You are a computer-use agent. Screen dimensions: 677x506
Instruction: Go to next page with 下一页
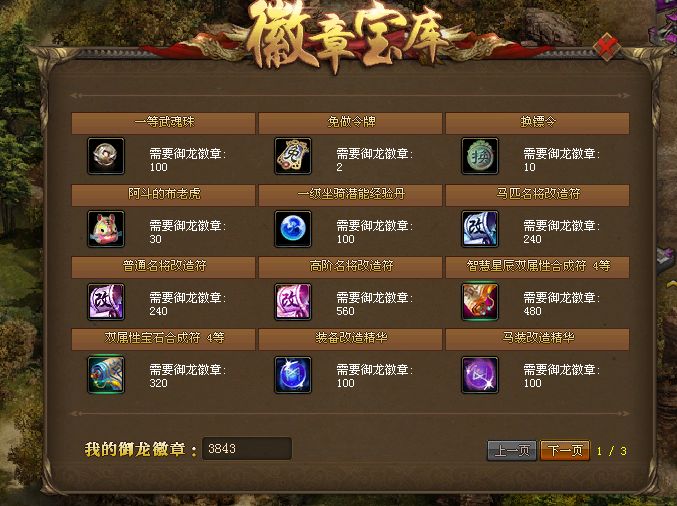point(565,451)
